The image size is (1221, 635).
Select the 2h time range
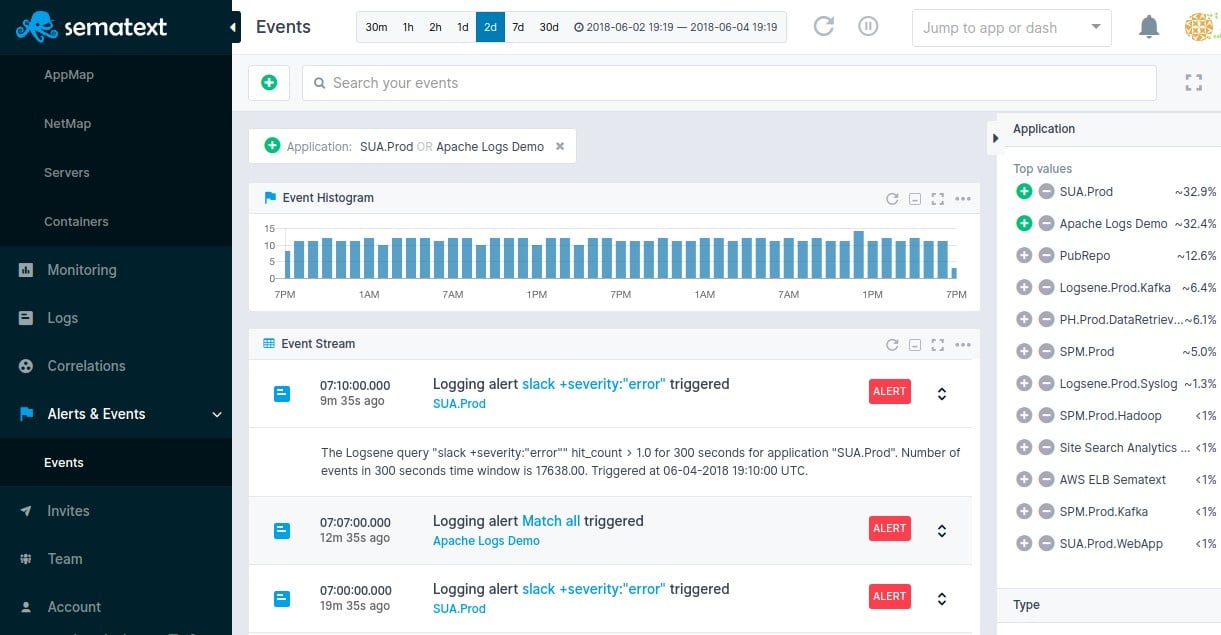click(435, 27)
